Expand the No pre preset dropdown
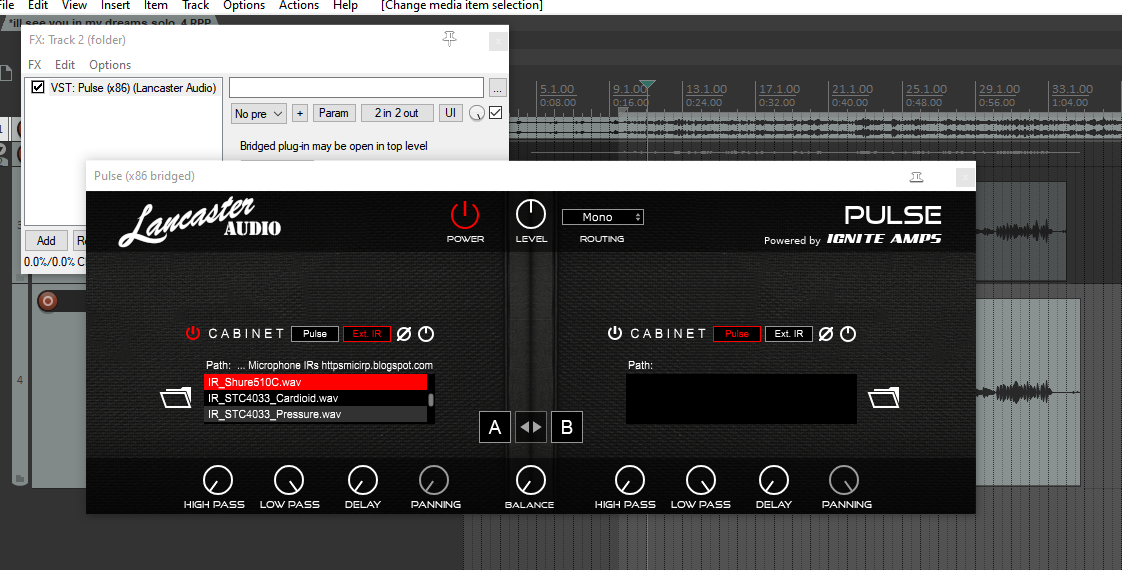Image resolution: width=1122 pixels, height=570 pixels. pyautogui.click(x=258, y=114)
